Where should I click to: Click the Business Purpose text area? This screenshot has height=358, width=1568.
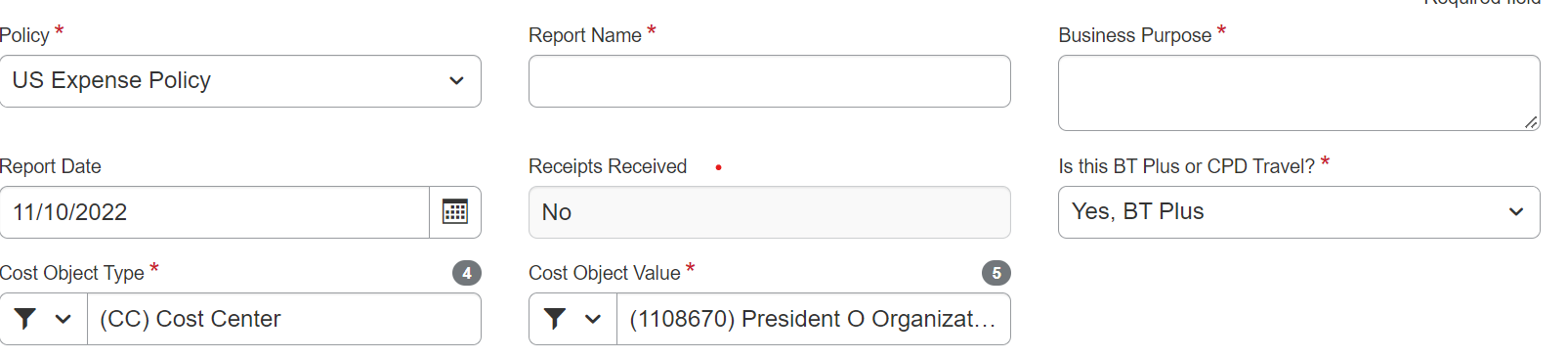coord(1299,93)
